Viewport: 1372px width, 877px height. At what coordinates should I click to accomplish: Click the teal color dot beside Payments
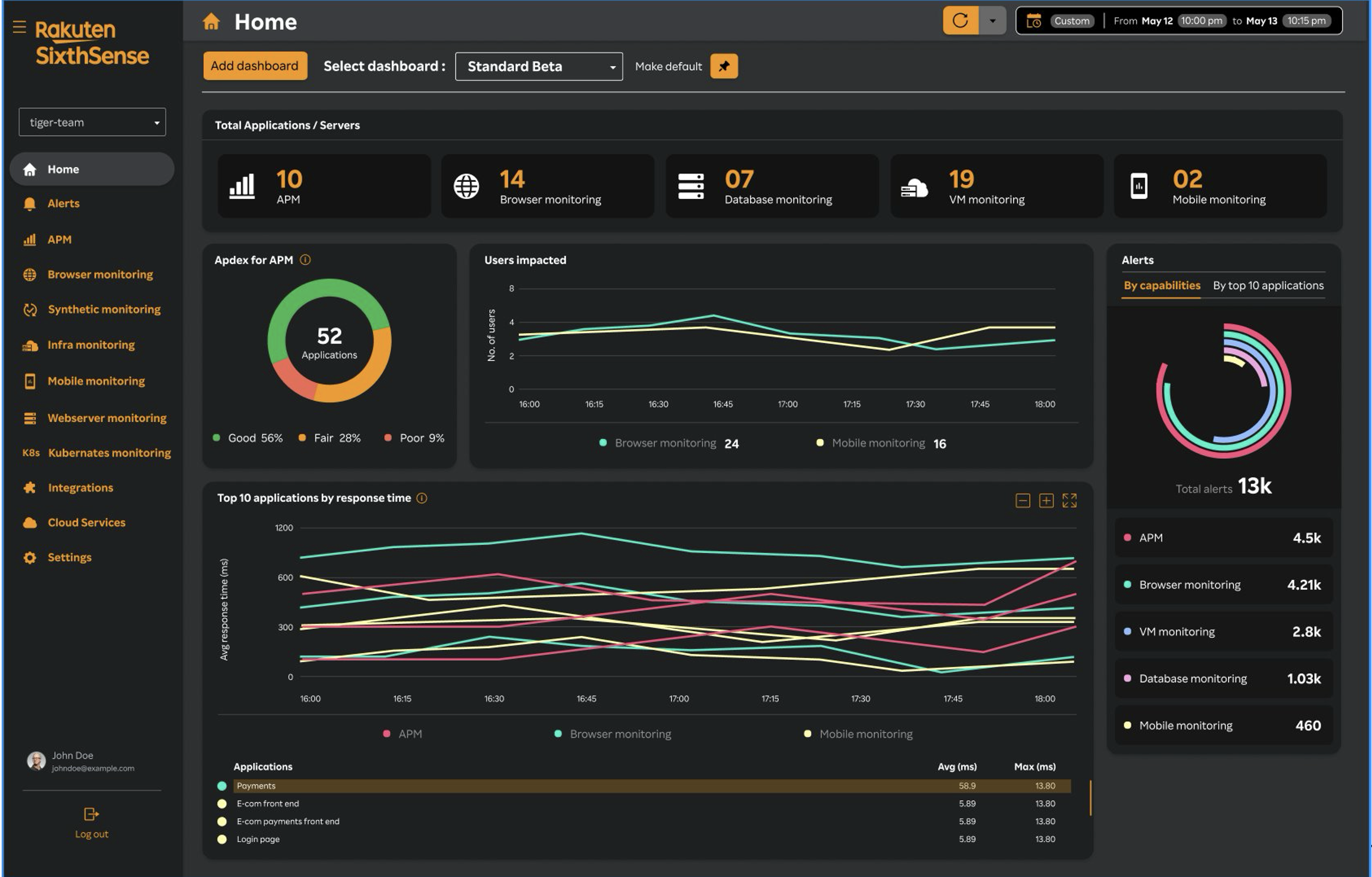click(x=222, y=786)
